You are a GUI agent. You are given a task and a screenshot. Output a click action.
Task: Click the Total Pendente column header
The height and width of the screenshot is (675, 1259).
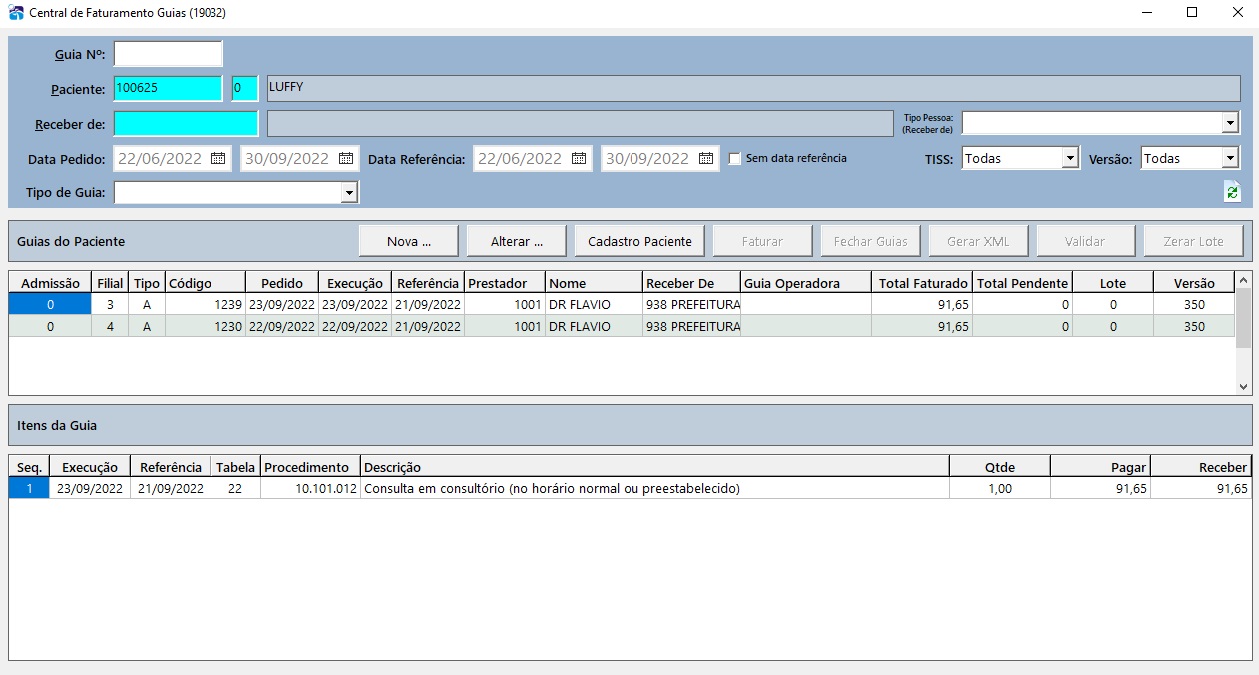pos(1023,283)
